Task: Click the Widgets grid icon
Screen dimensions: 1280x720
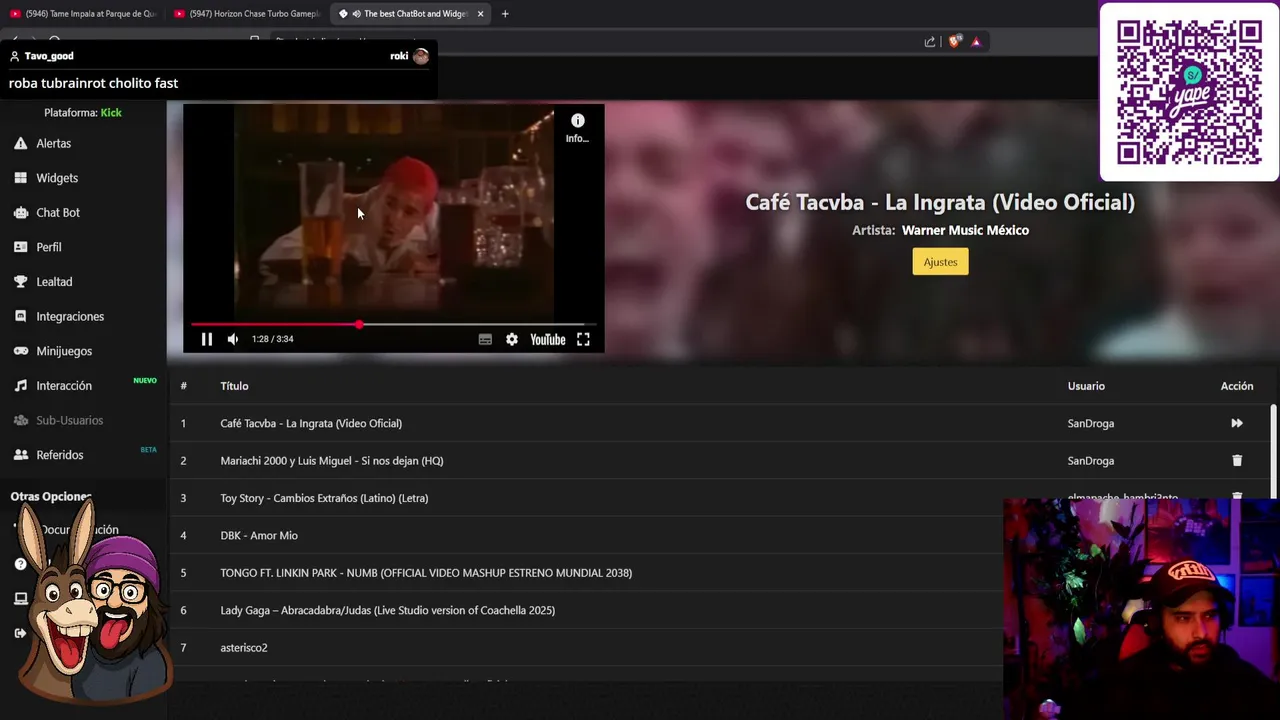Action: click(20, 178)
